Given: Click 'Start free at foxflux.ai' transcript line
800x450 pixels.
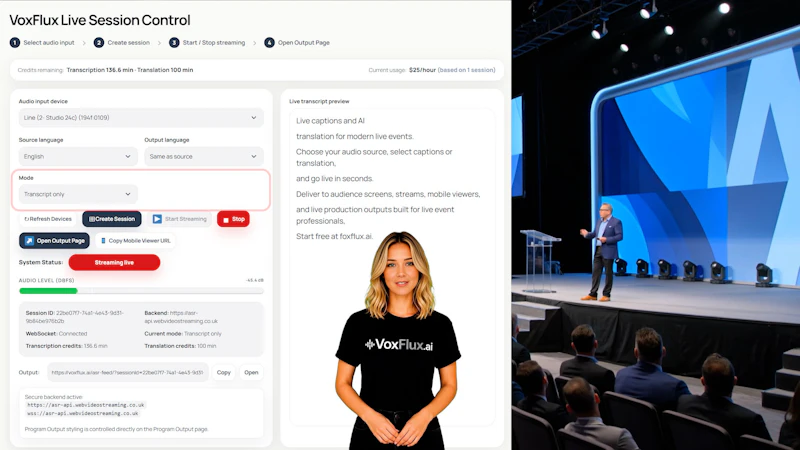Looking at the screenshot, I should (335, 236).
